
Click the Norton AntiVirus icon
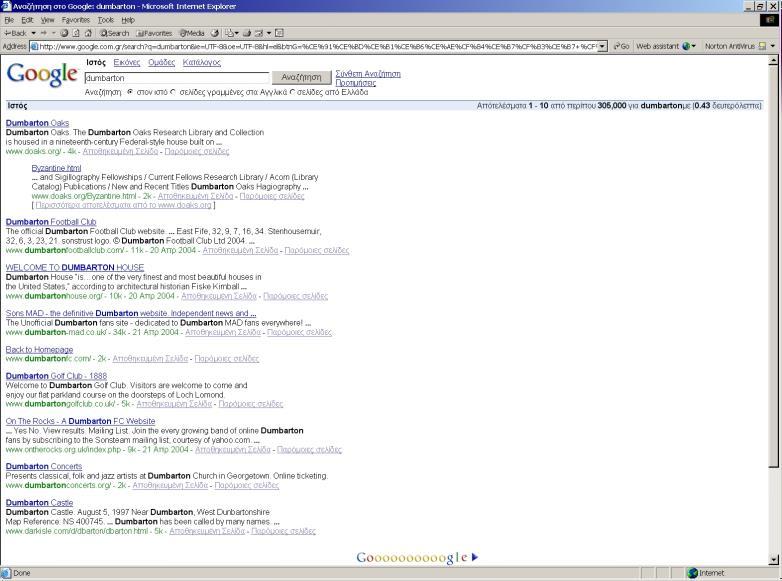762,46
